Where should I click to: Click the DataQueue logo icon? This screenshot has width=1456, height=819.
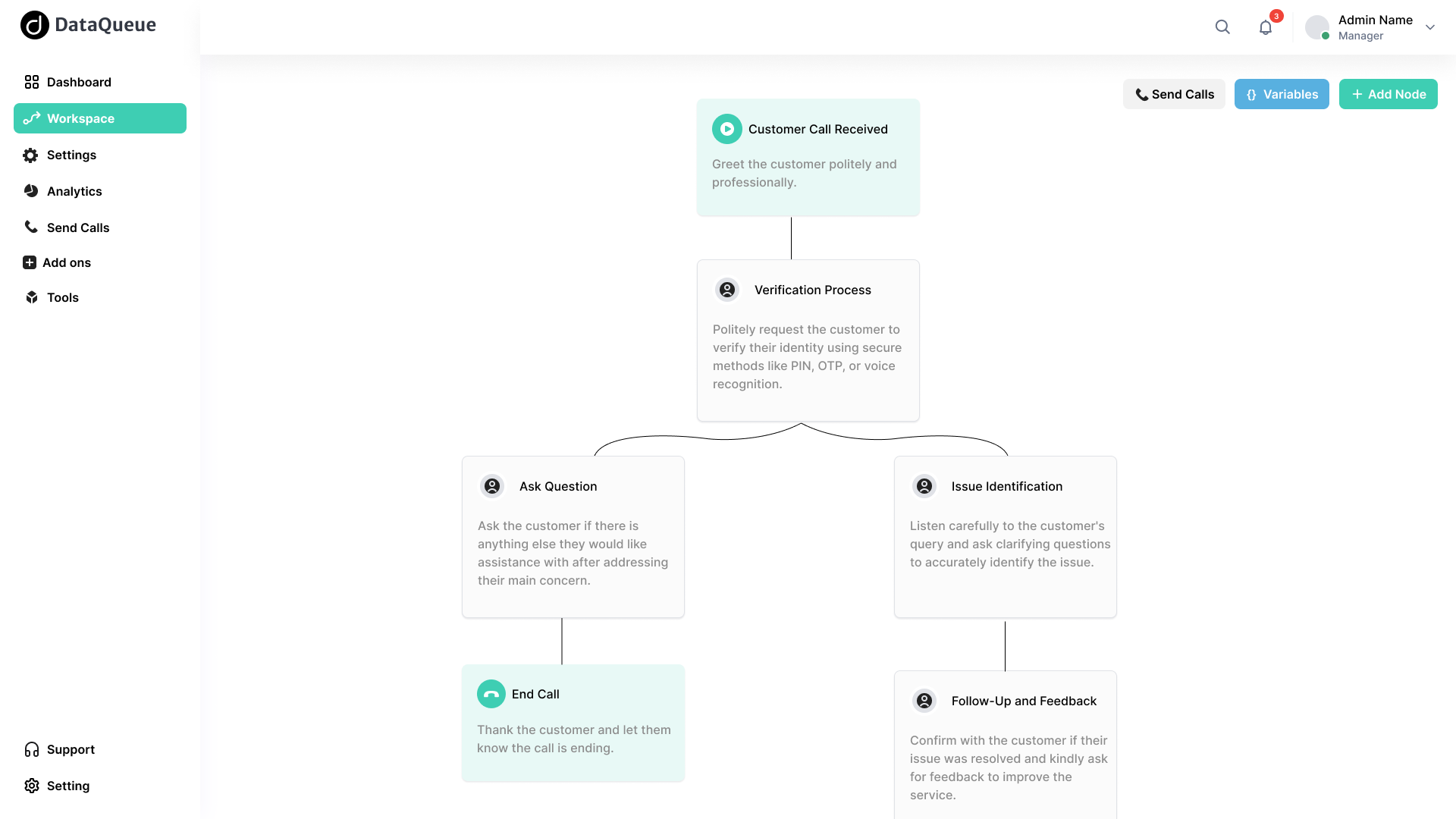pyautogui.click(x=35, y=25)
